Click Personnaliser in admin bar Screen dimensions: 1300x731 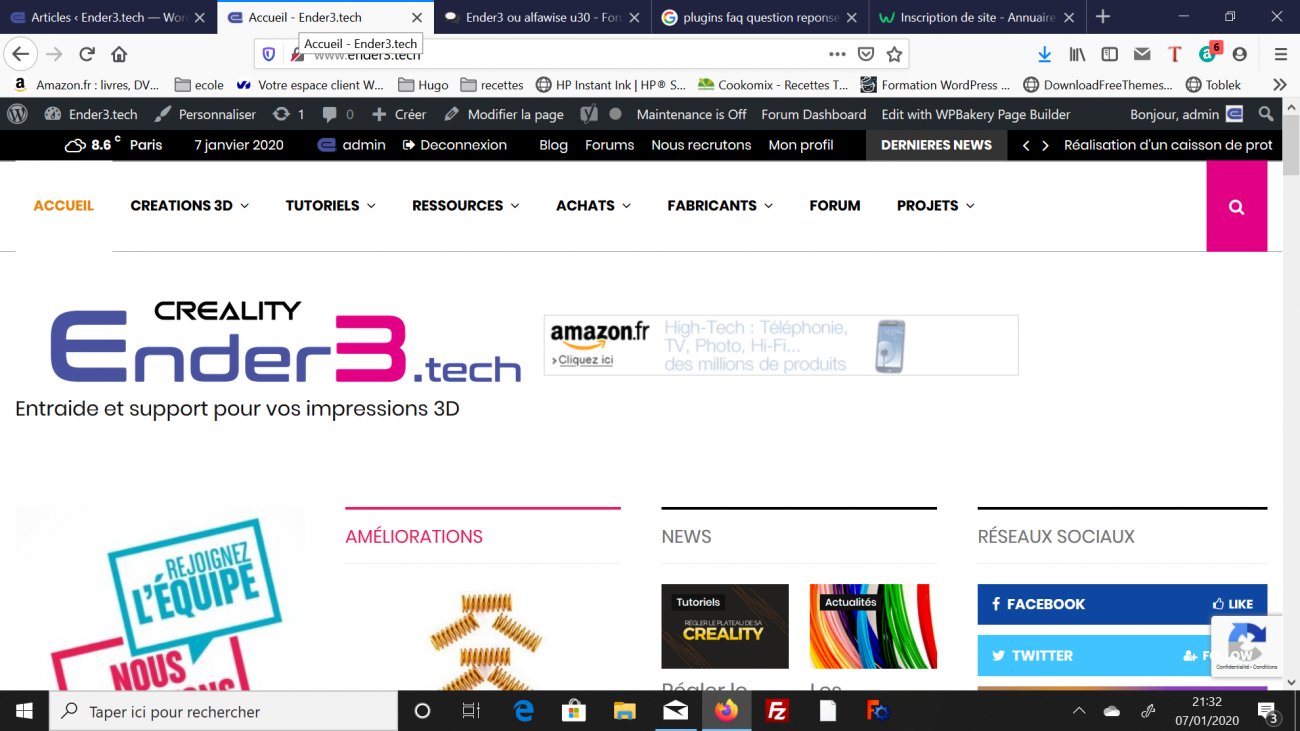tap(206, 114)
